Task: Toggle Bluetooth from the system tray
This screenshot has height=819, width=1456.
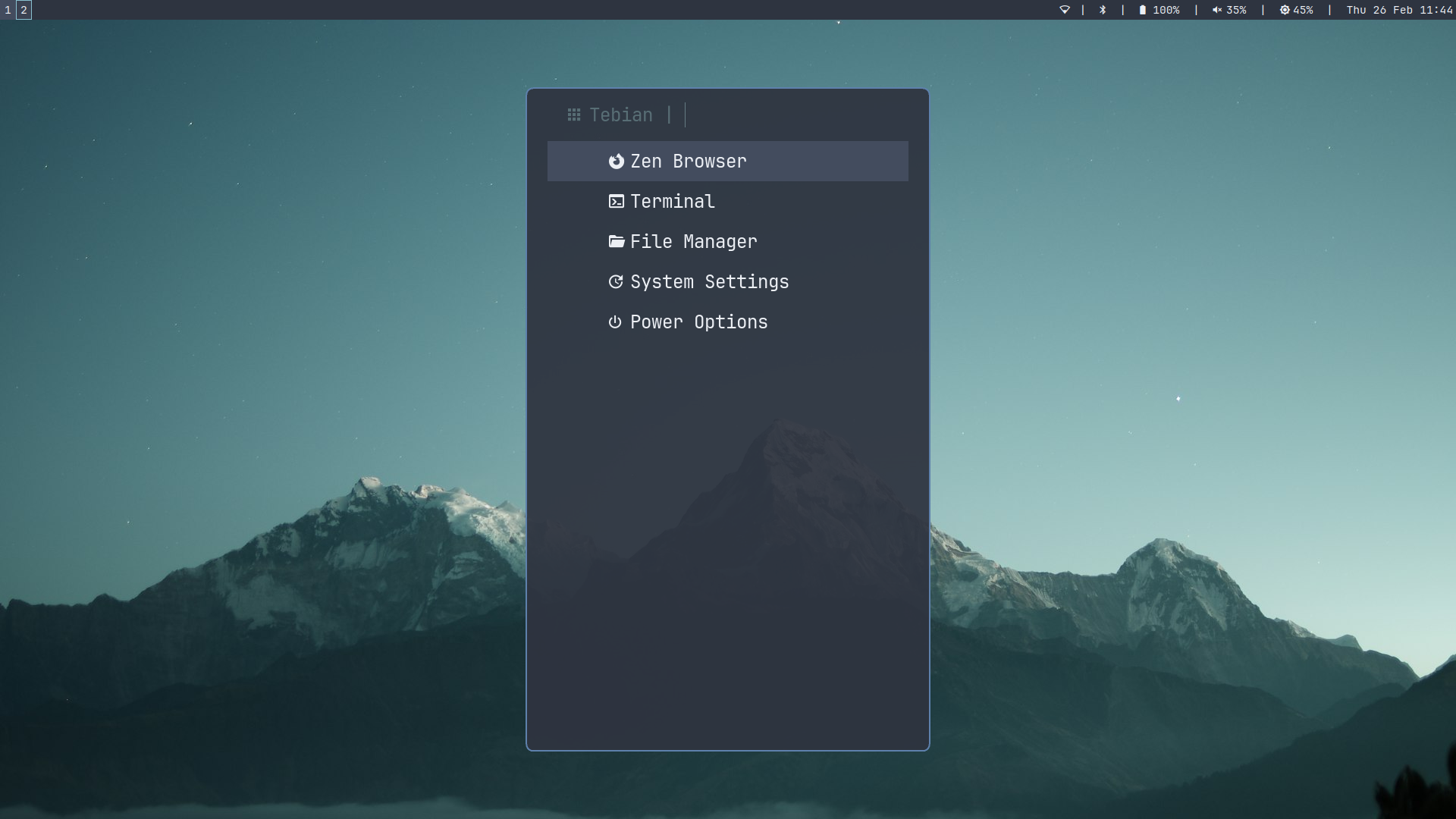Action: tap(1103, 10)
